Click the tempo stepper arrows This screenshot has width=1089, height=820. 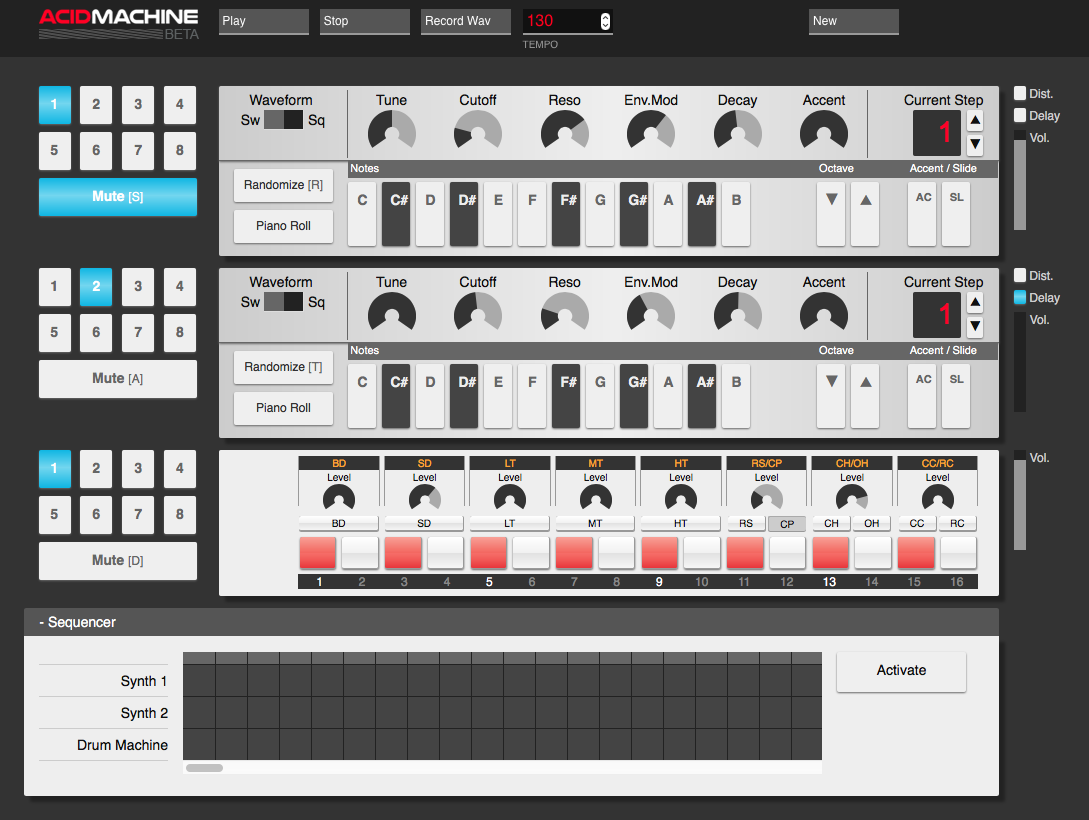(606, 22)
